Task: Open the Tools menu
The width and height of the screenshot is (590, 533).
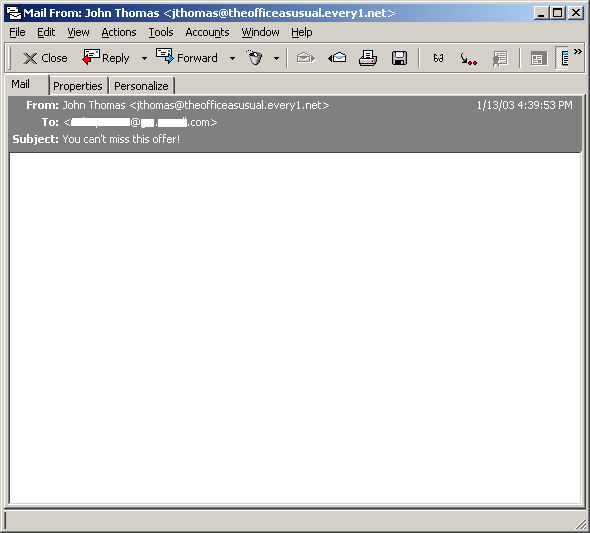Action: (x=161, y=32)
